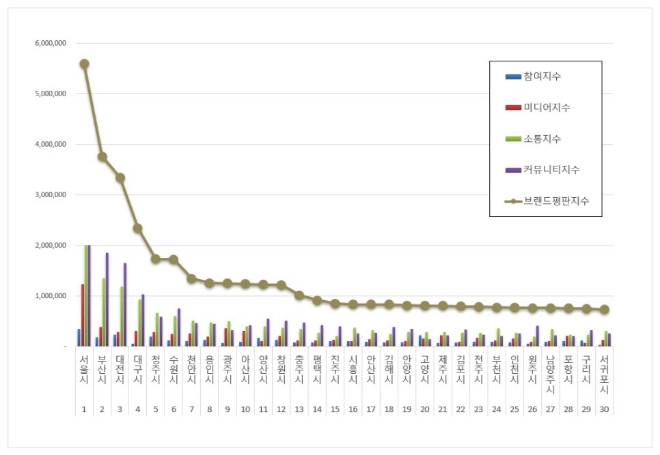Click the 커뮤니티지수 purple legend swatch

pyautogui.click(x=512, y=169)
